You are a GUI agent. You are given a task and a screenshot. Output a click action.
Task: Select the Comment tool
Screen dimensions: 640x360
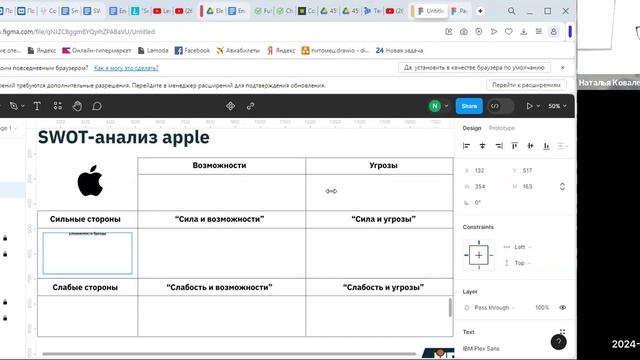tap(97, 106)
